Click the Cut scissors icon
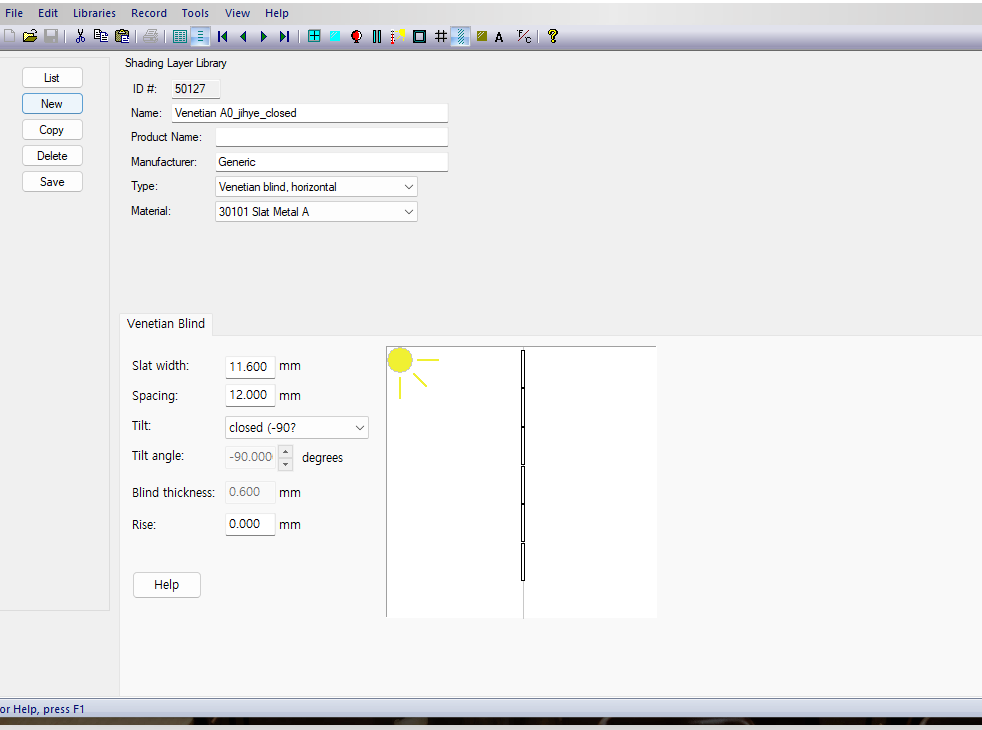 click(80, 36)
